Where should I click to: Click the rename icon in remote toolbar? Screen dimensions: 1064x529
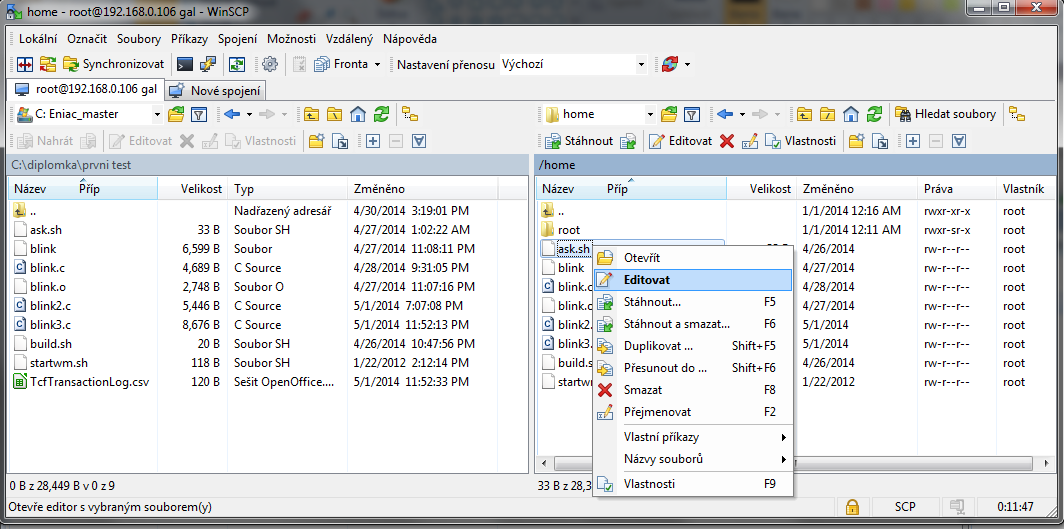[x=749, y=141]
